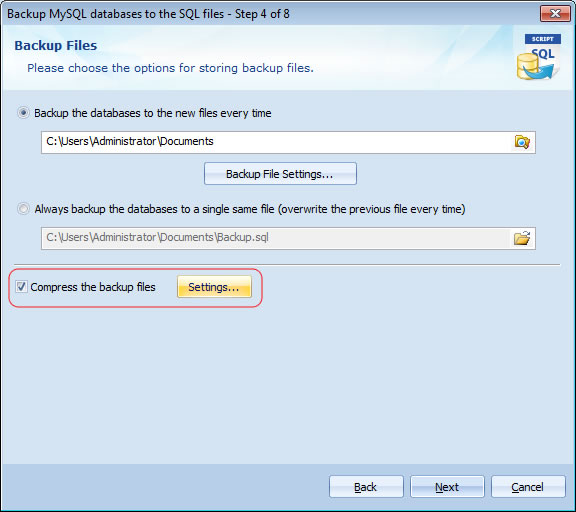Go to the Next wizard step
The image size is (576, 512).
click(447, 487)
